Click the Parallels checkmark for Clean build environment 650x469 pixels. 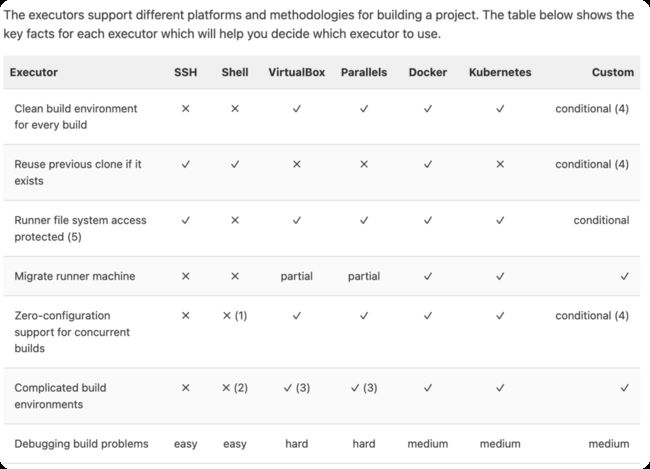(x=364, y=109)
